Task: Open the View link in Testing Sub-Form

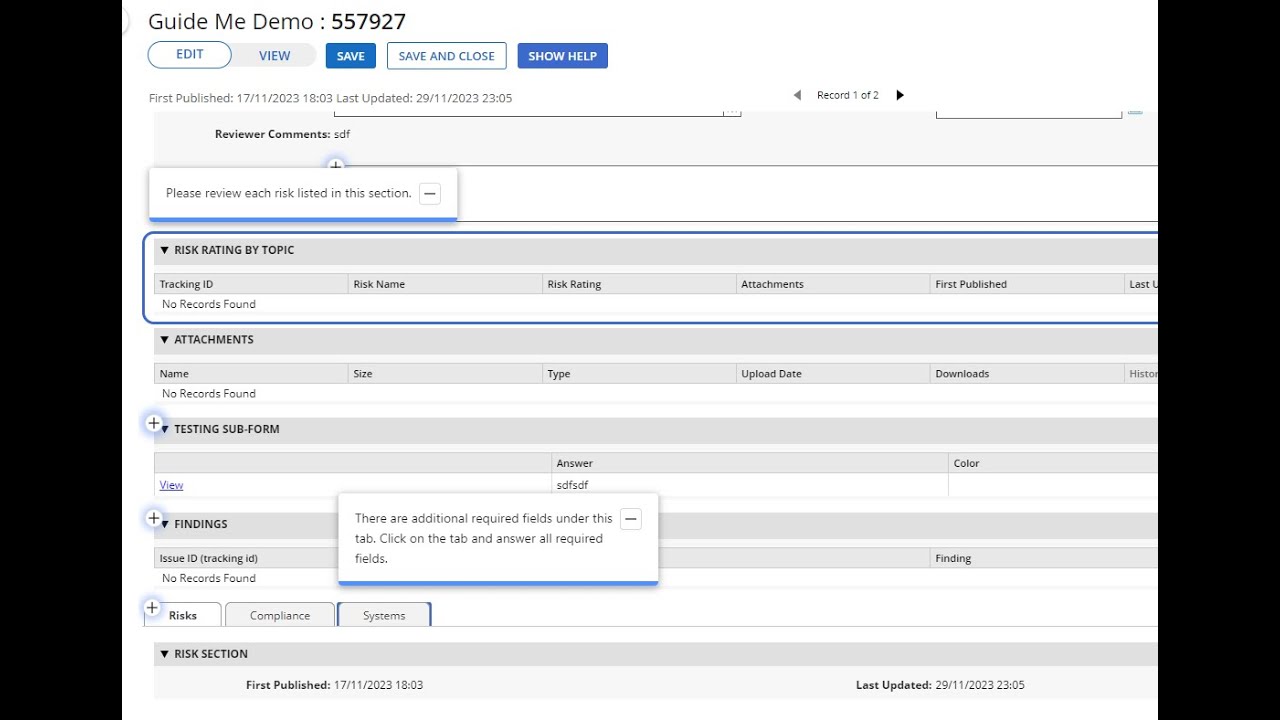Action: click(x=171, y=485)
